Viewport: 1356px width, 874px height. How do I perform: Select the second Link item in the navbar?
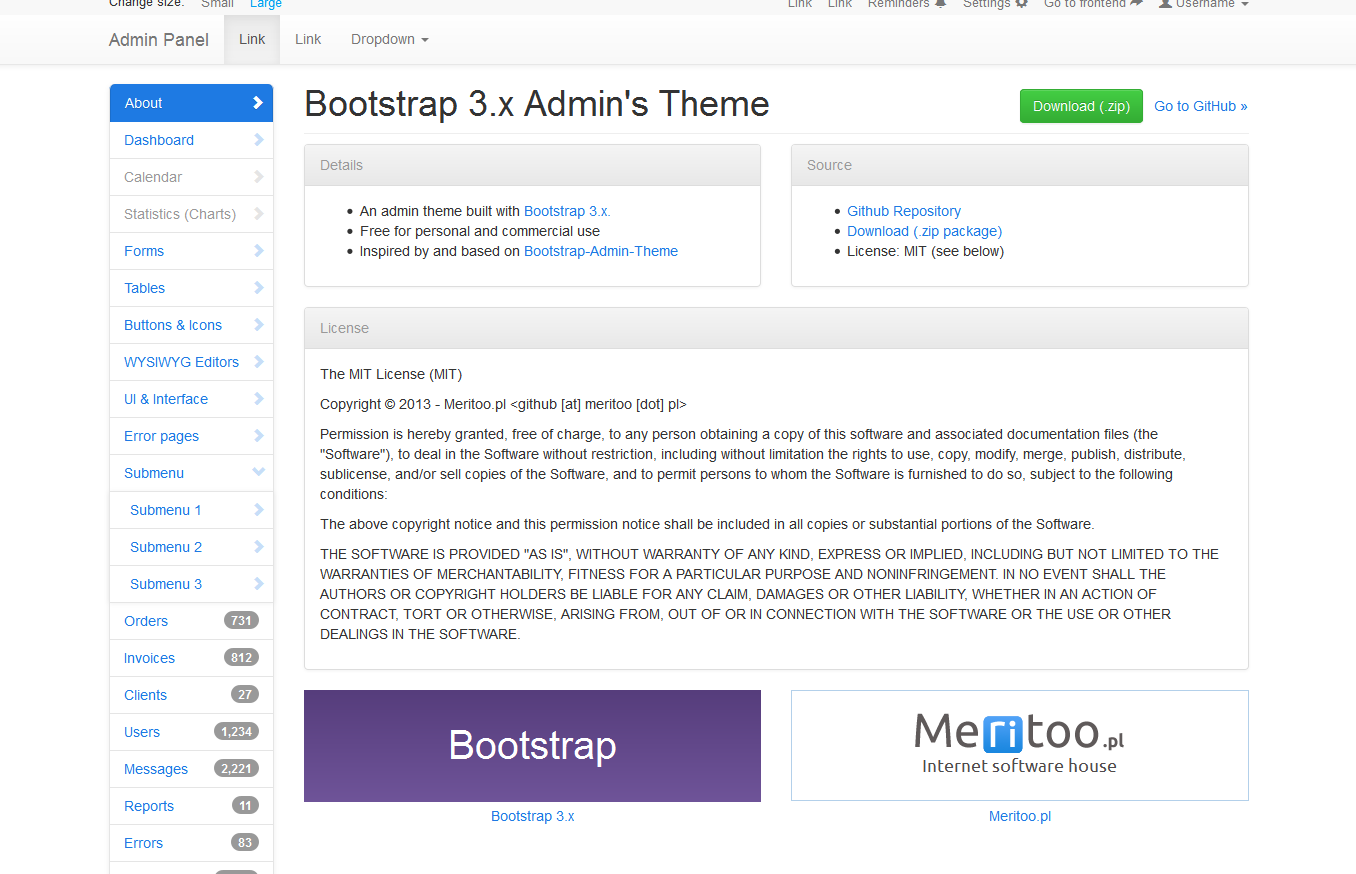tap(308, 40)
